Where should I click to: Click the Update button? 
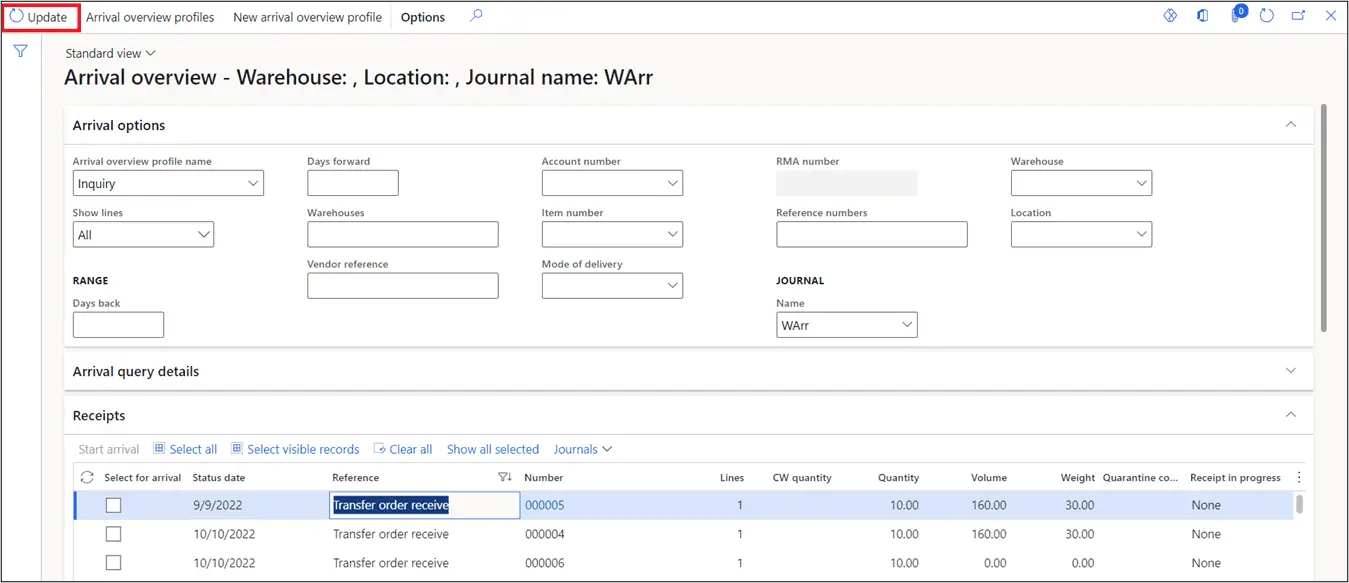41,16
